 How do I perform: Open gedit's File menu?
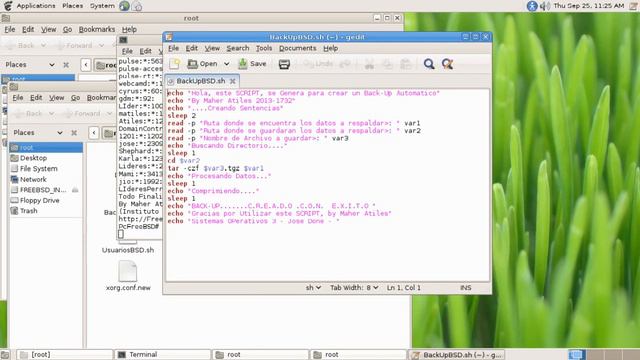click(173, 48)
